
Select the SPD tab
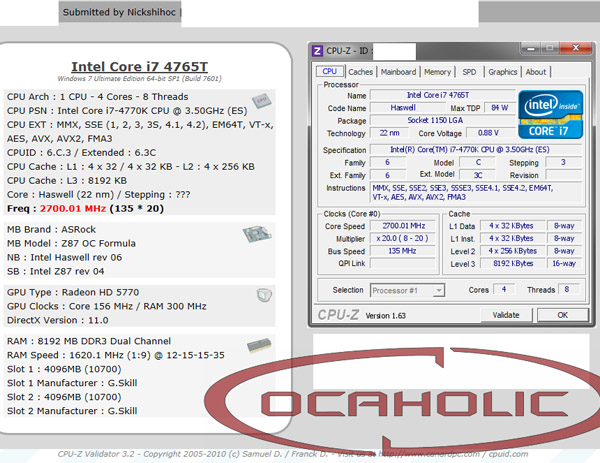tap(469, 72)
